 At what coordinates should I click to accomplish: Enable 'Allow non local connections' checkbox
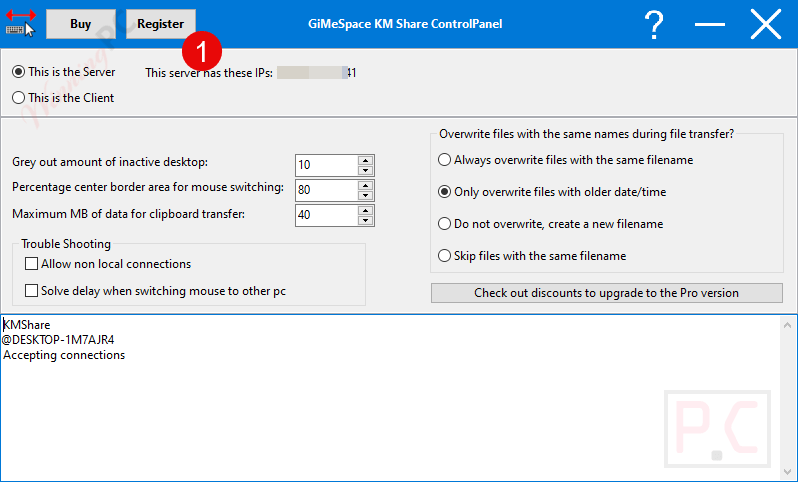pyautogui.click(x=108, y=264)
